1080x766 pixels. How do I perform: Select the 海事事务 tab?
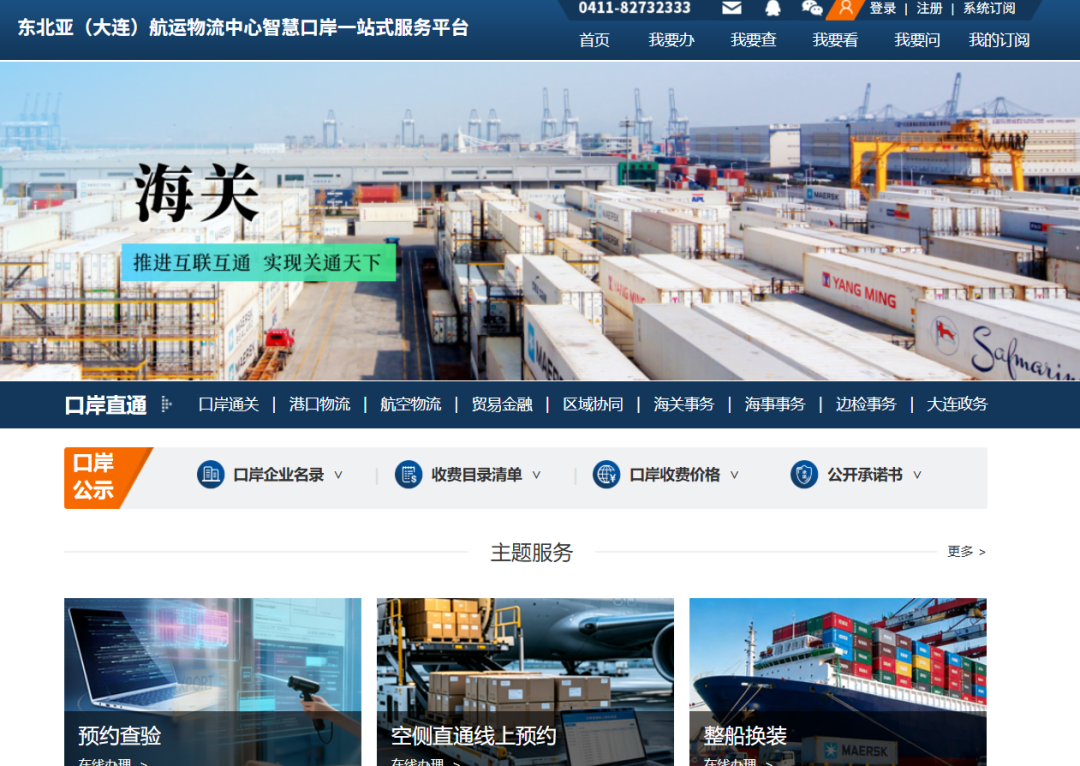775,404
